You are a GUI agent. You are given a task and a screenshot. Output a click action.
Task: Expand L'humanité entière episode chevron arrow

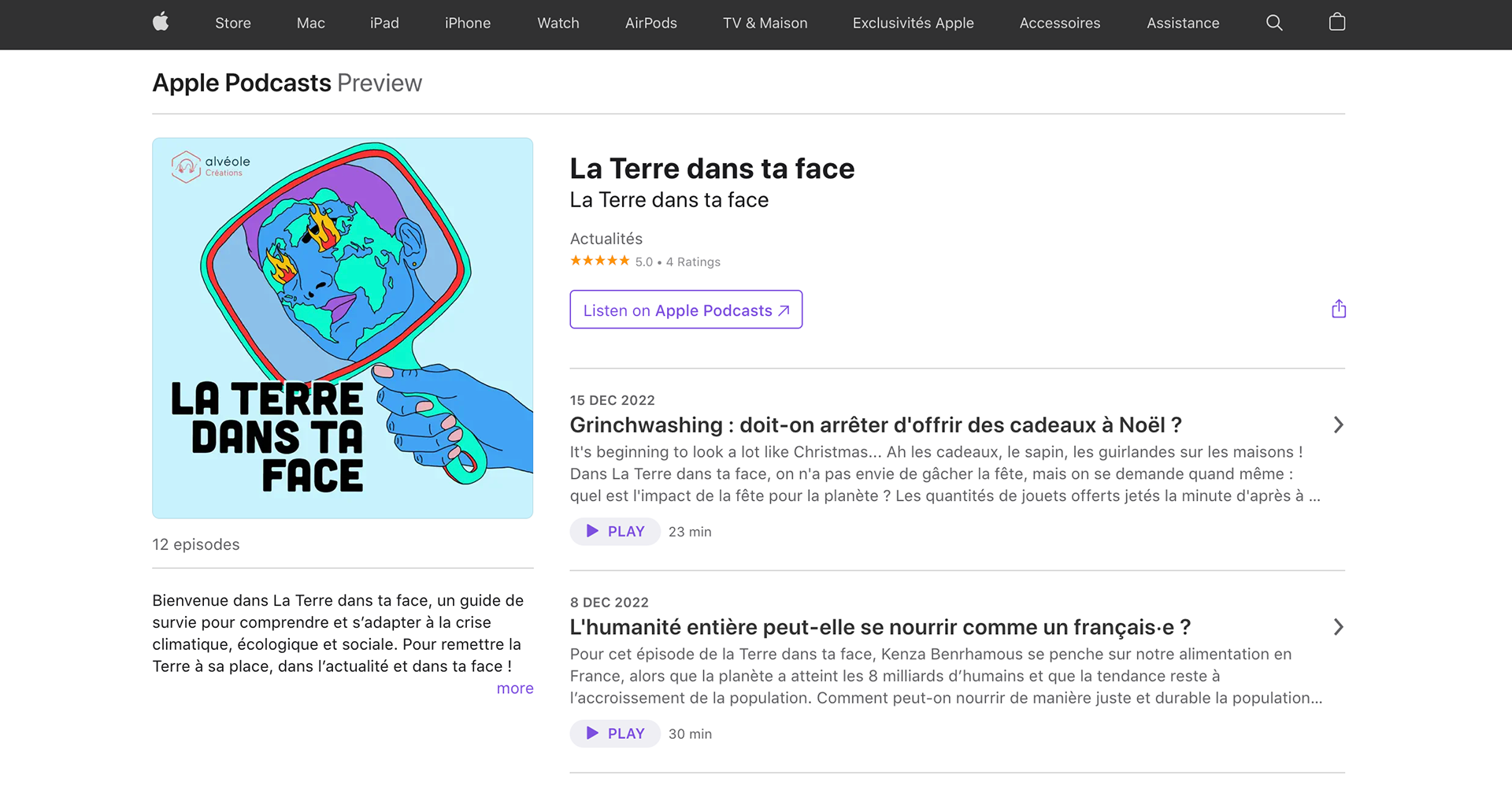tap(1338, 627)
